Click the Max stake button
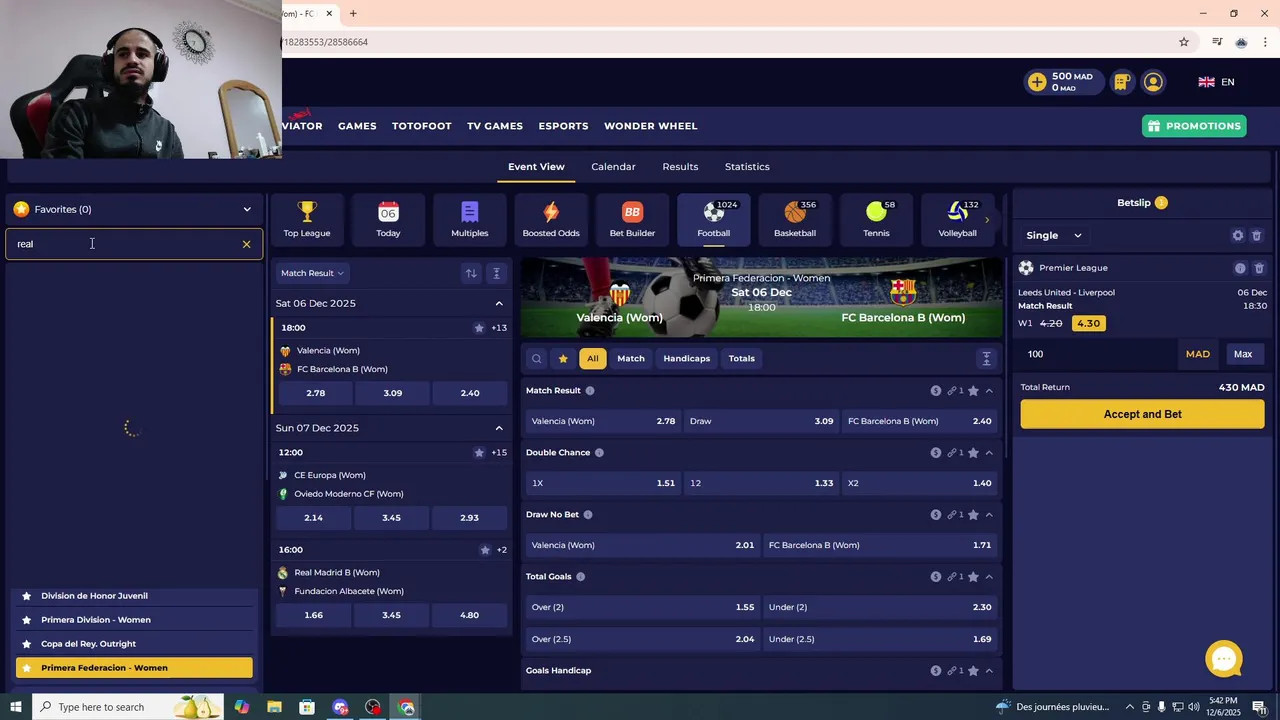The width and height of the screenshot is (1280, 720). click(1243, 354)
